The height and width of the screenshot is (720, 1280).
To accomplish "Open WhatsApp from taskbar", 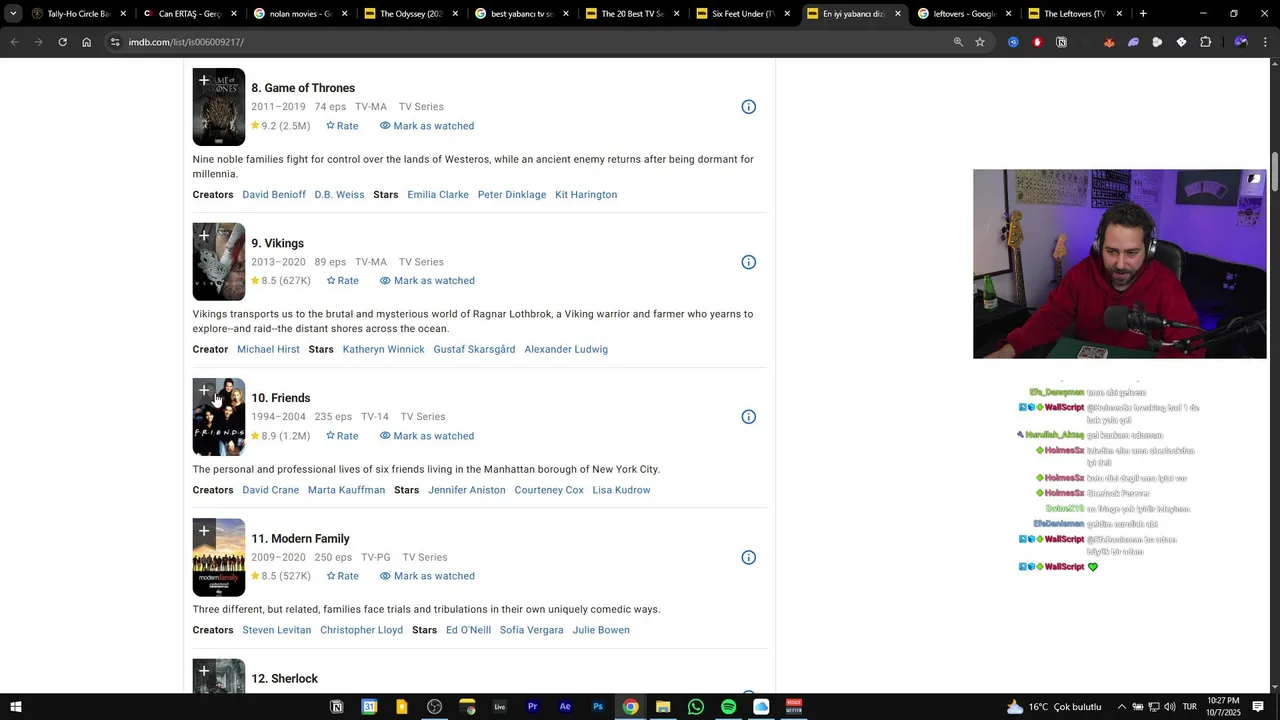I will [696, 707].
